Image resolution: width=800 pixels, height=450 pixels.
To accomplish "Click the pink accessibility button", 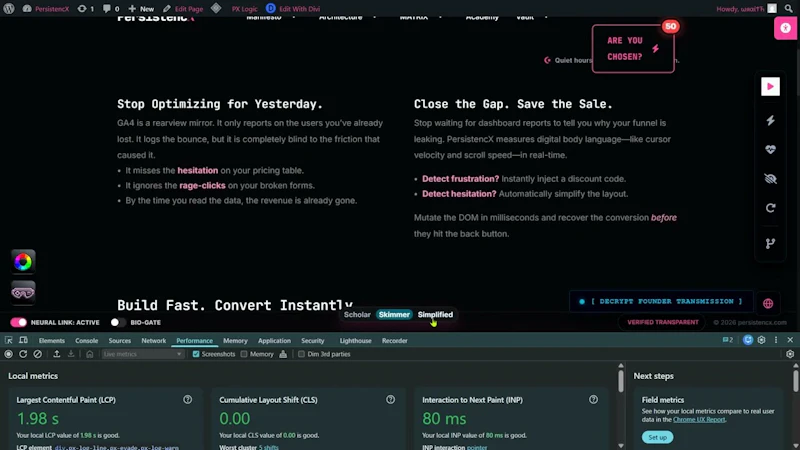I will [786, 28].
